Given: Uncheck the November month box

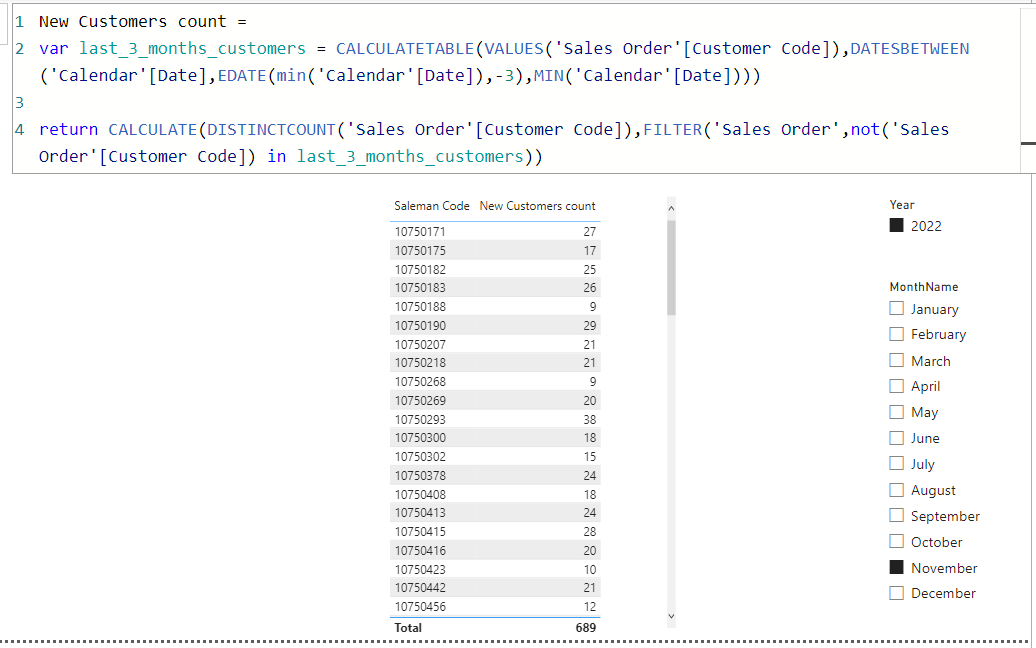Looking at the screenshot, I should pos(897,567).
